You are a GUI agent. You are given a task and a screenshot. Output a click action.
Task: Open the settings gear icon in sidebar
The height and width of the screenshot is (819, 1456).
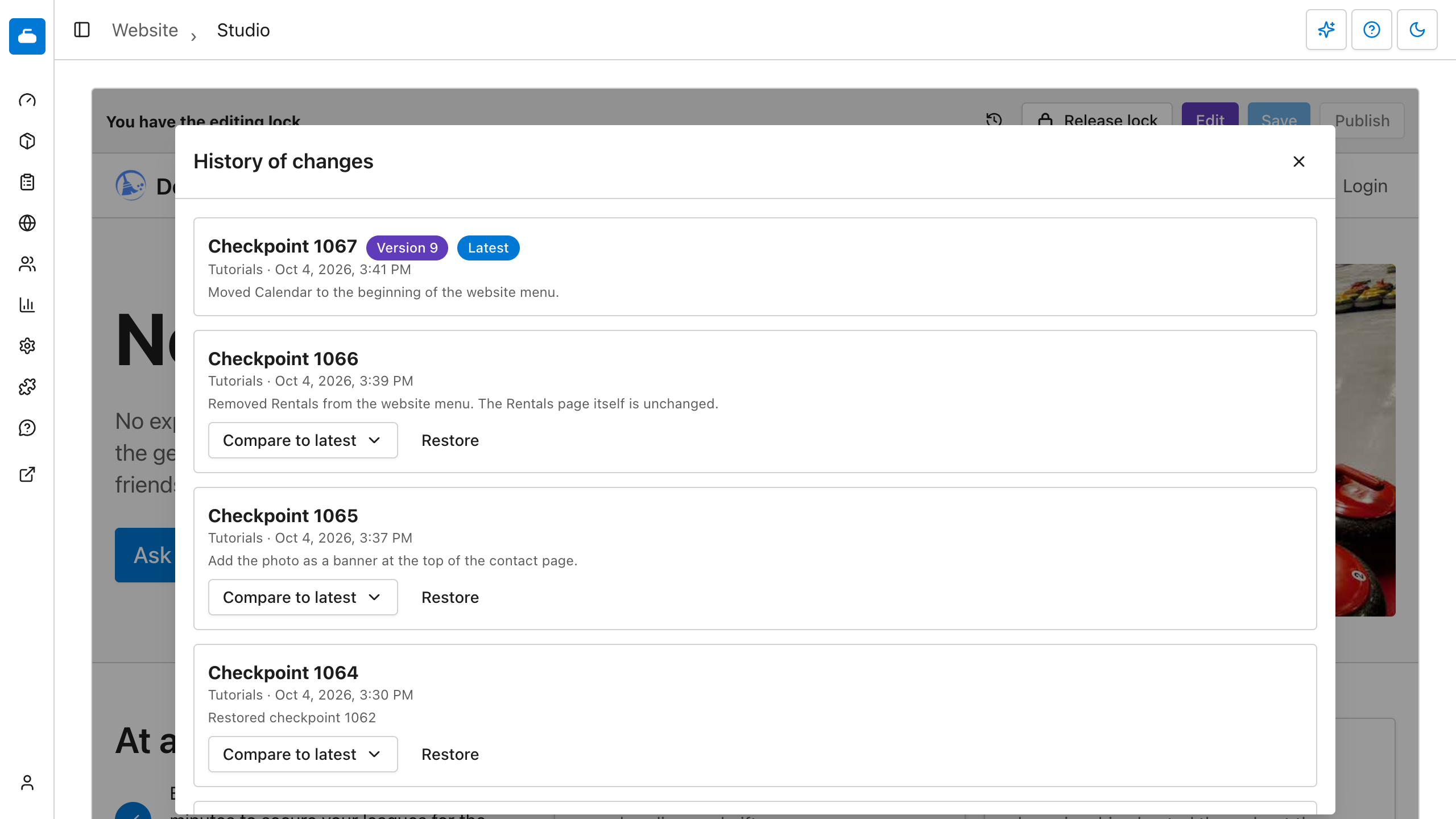pos(27,346)
